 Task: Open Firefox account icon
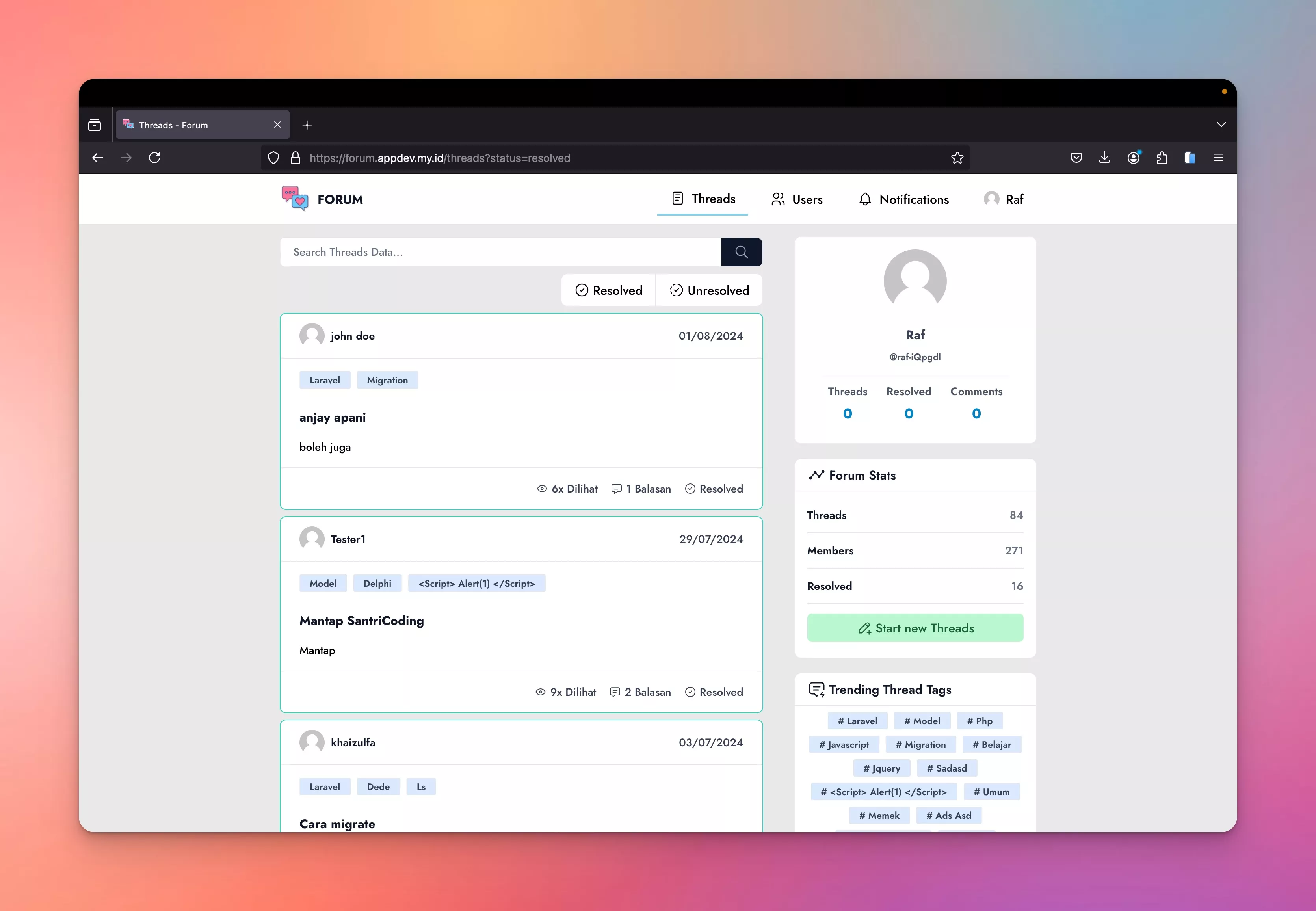click(1134, 158)
